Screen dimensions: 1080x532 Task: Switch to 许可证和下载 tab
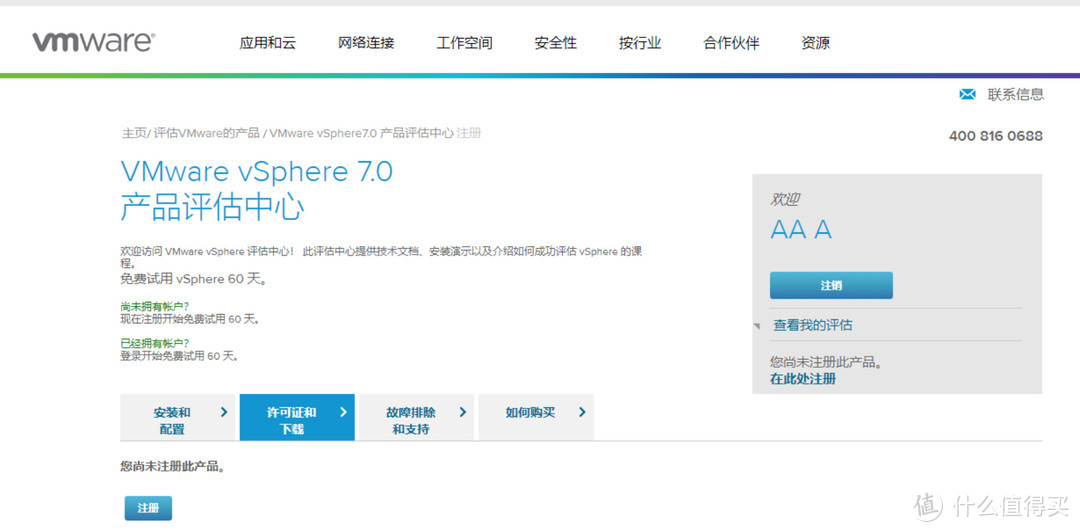click(x=297, y=418)
